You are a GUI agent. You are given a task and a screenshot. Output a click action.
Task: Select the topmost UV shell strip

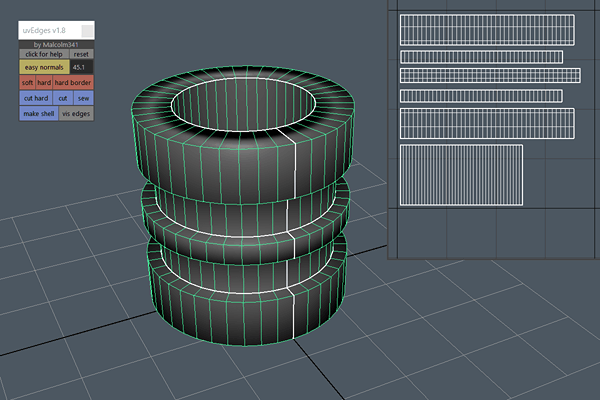(481, 27)
